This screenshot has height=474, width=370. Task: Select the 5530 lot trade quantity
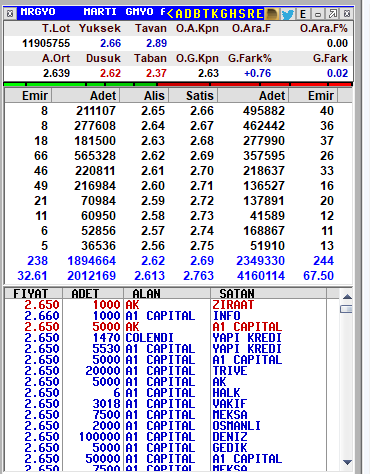coord(106,349)
